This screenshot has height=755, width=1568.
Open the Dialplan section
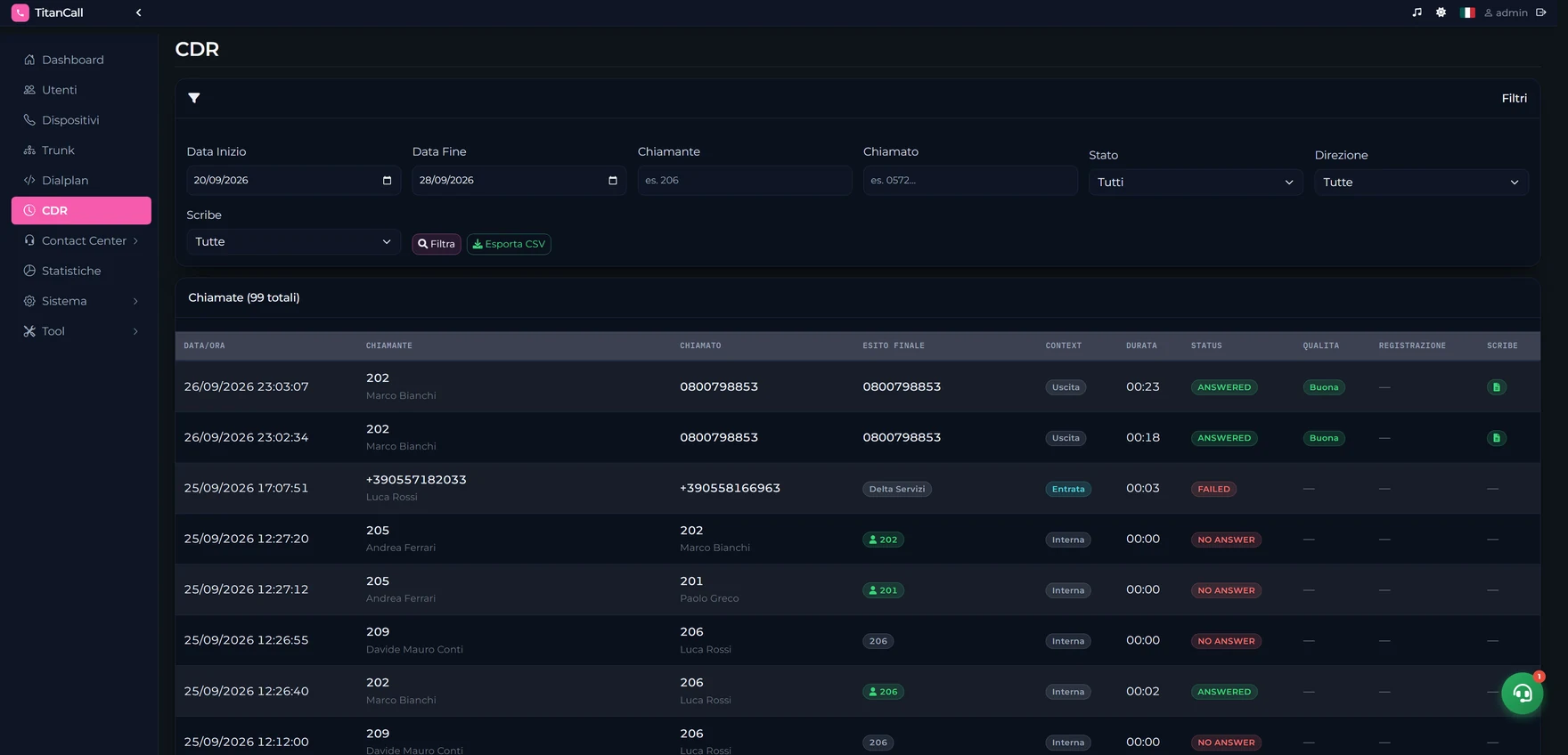(81, 181)
